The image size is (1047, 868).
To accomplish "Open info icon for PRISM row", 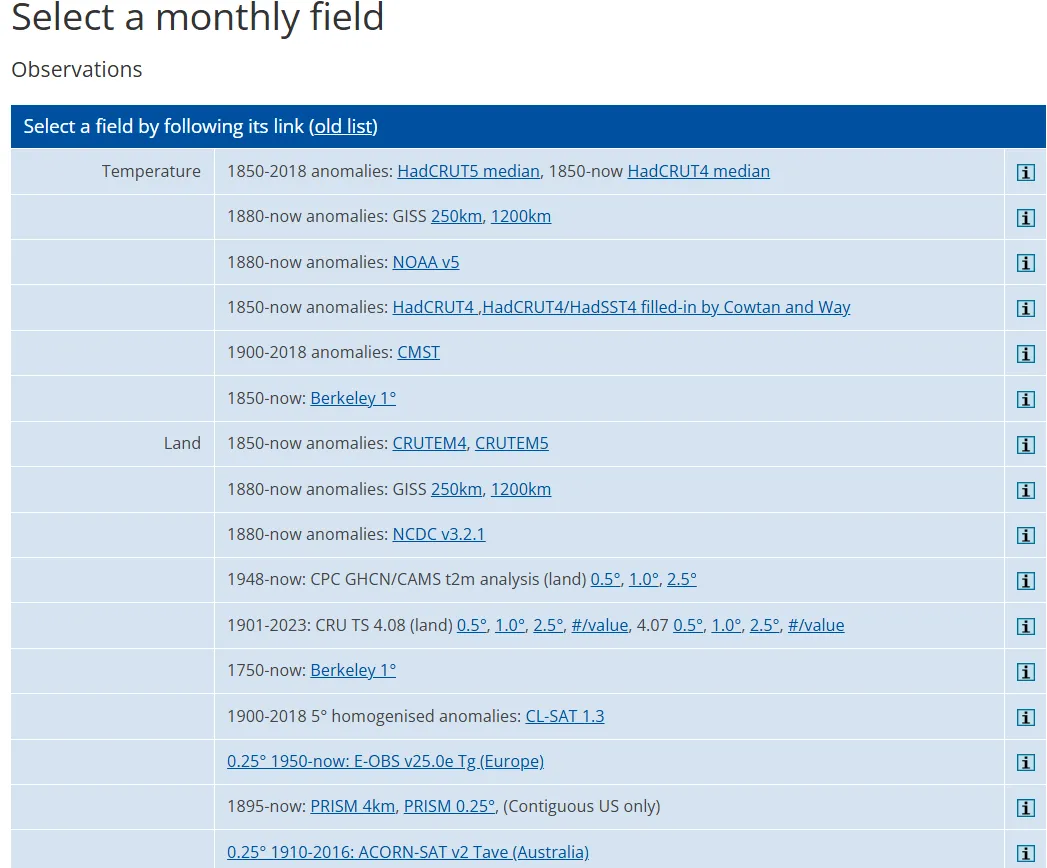I will [1026, 808].
